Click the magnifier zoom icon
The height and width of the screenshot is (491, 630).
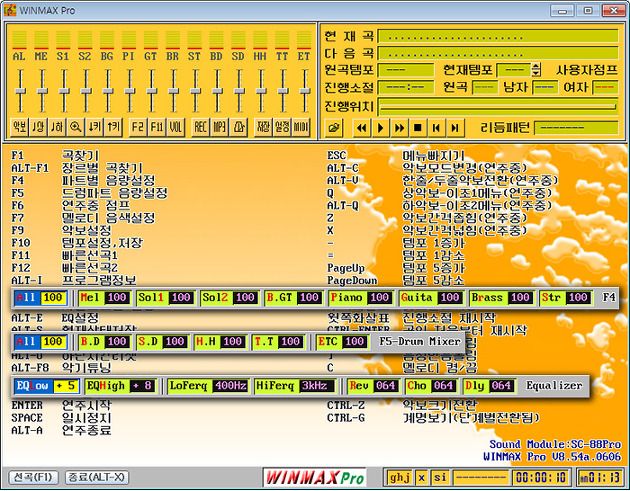click(76, 127)
